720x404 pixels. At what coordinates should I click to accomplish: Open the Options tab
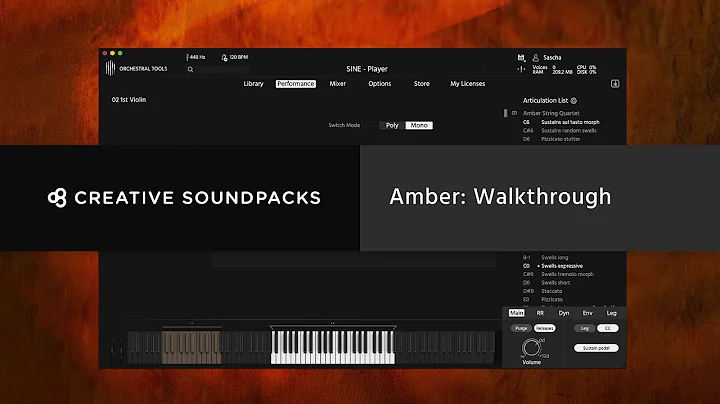click(x=380, y=84)
